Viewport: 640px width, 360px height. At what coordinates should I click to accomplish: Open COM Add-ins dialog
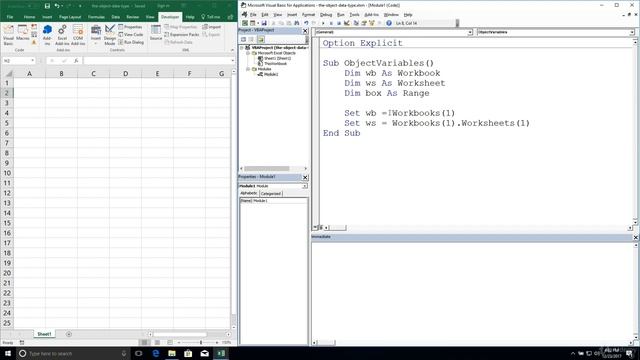tap(78, 35)
